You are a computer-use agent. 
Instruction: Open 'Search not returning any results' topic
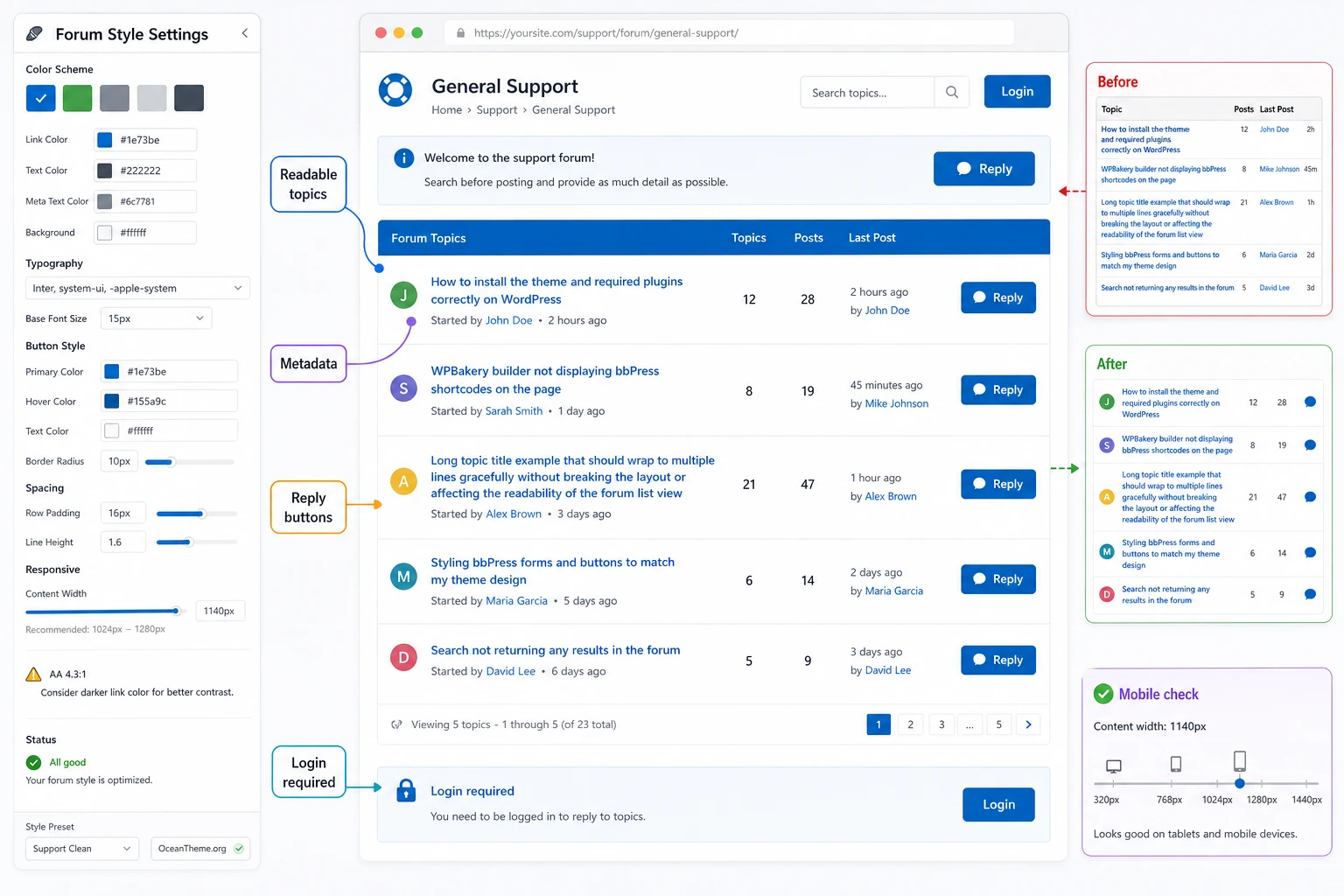[x=555, y=650]
